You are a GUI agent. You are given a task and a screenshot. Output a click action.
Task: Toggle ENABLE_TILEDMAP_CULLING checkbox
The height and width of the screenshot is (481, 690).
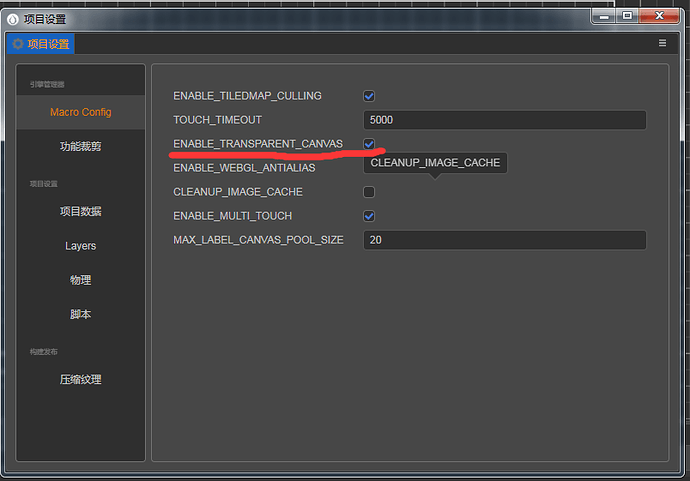click(x=369, y=96)
